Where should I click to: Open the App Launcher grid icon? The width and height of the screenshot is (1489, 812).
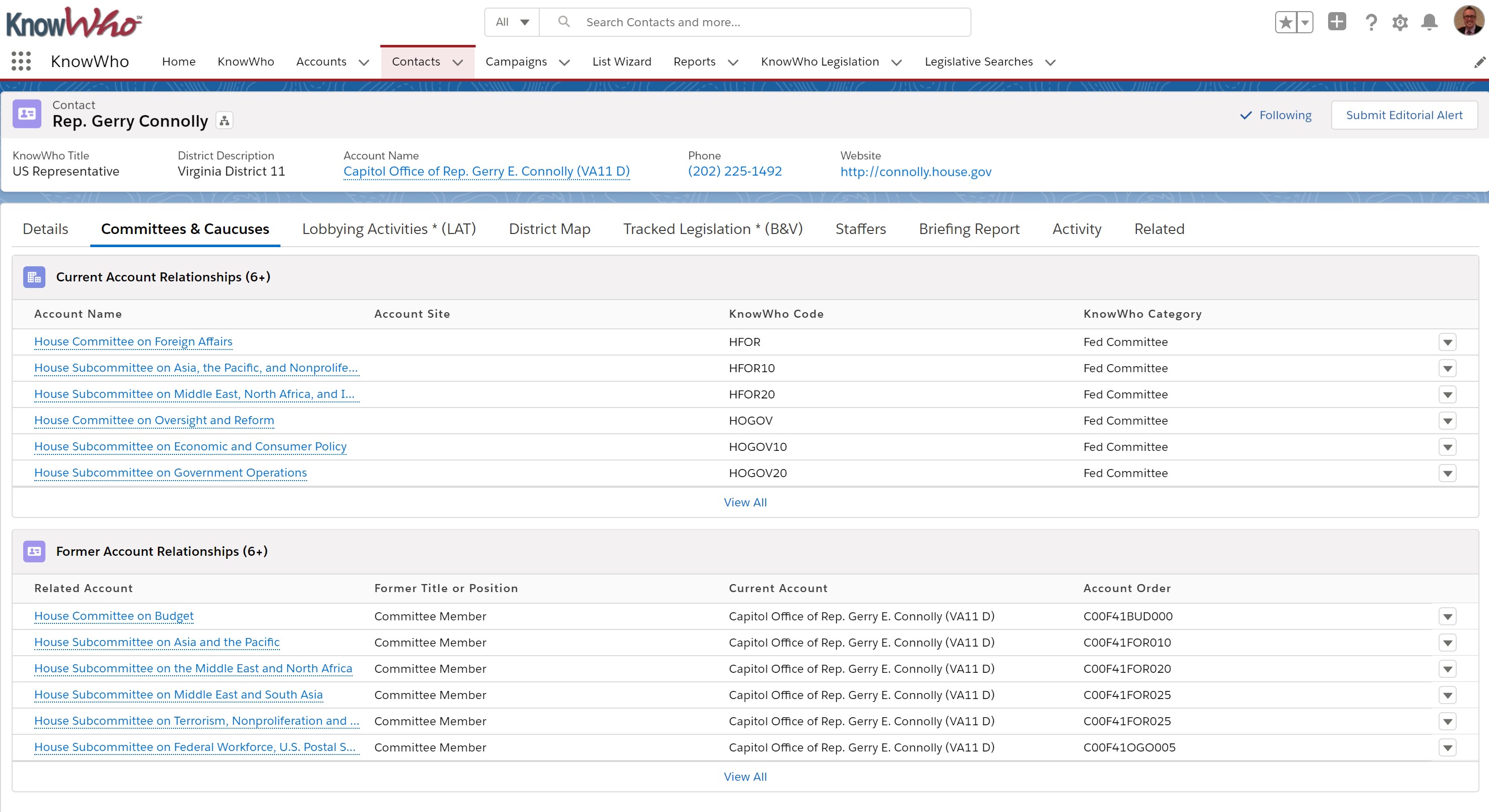(21, 61)
